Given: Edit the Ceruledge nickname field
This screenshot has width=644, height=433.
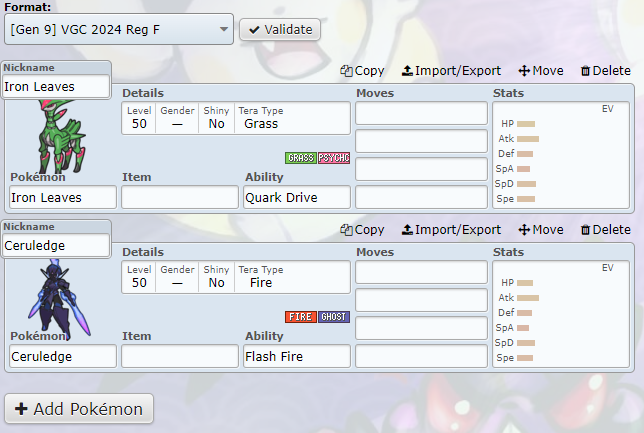Looking at the screenshot, I should click(x=56, y=245).
